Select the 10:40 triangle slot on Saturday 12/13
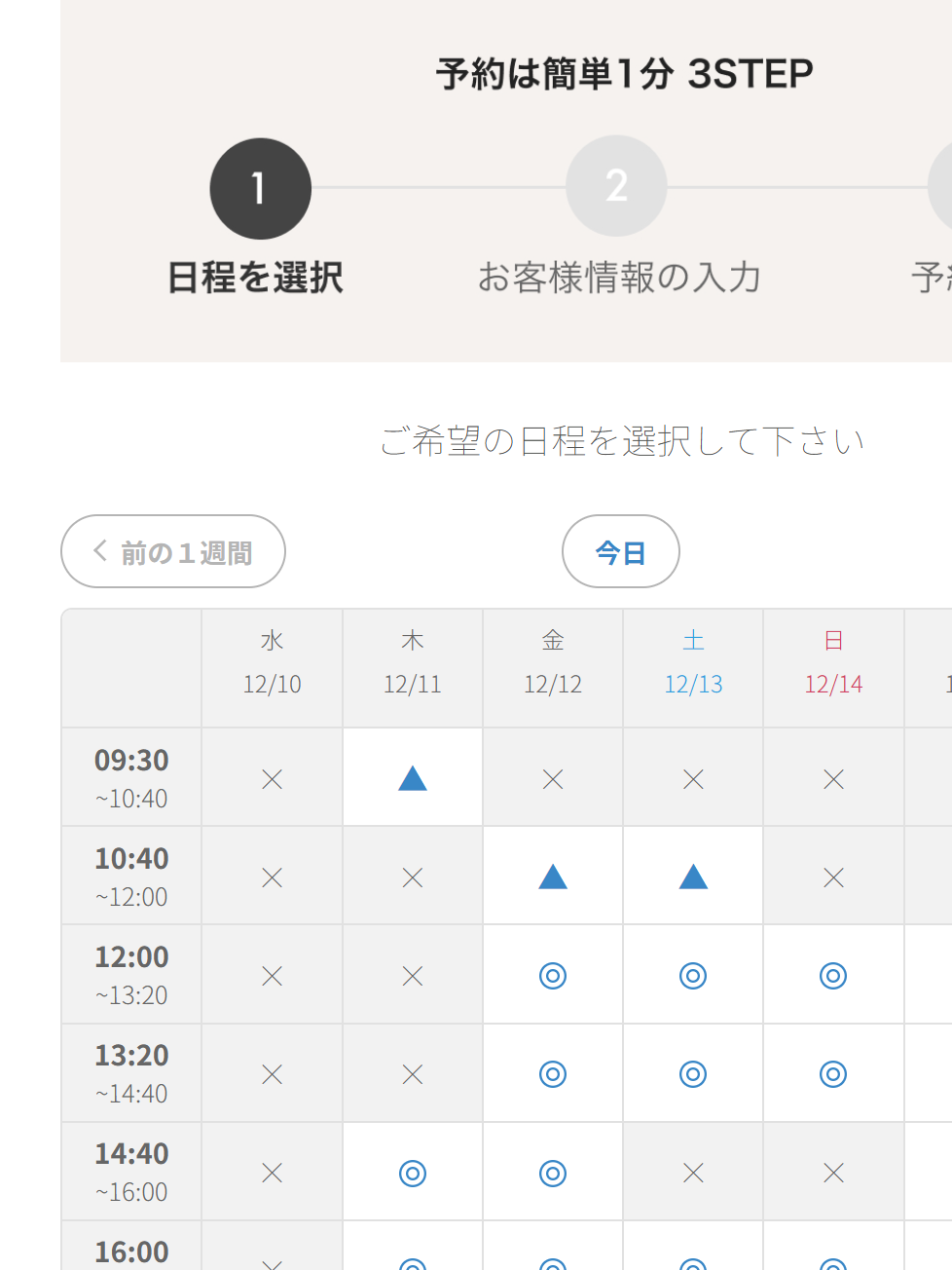The width and height of the screenshot is (952, 1270). (693, 877)
